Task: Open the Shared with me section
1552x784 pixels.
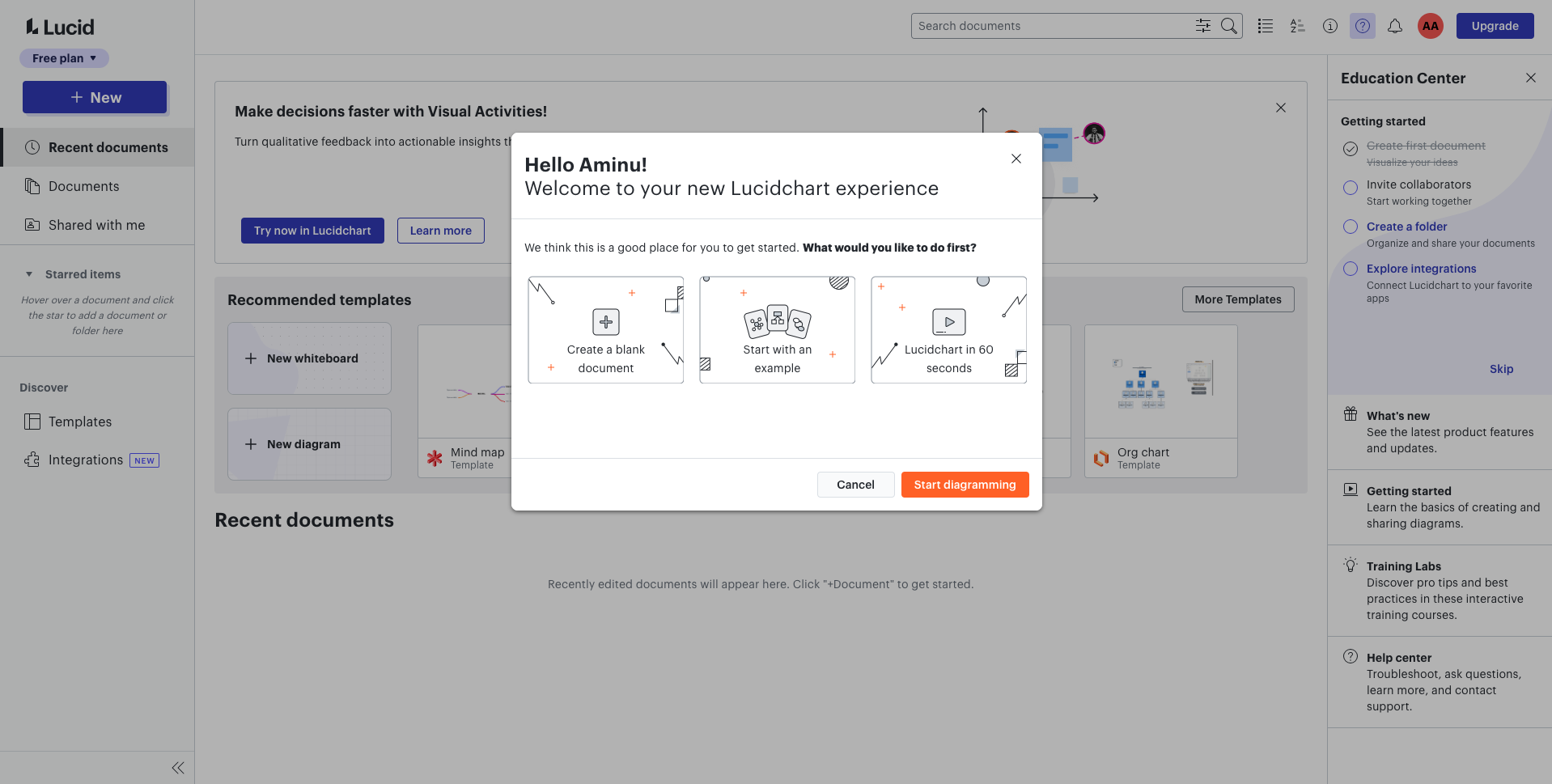Action: (x=95, y=225)
